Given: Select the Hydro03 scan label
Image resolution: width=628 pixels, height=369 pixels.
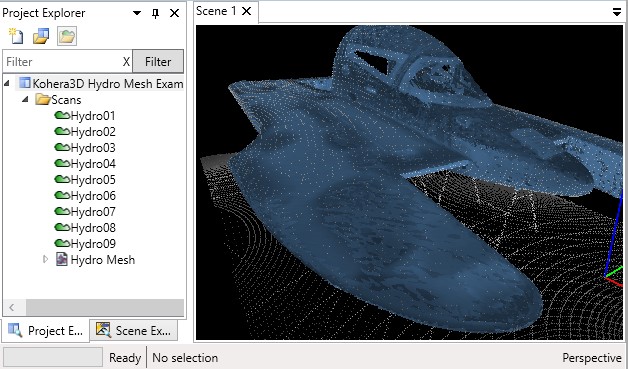Looking at the screenshot, I should (x=93, y=148).
